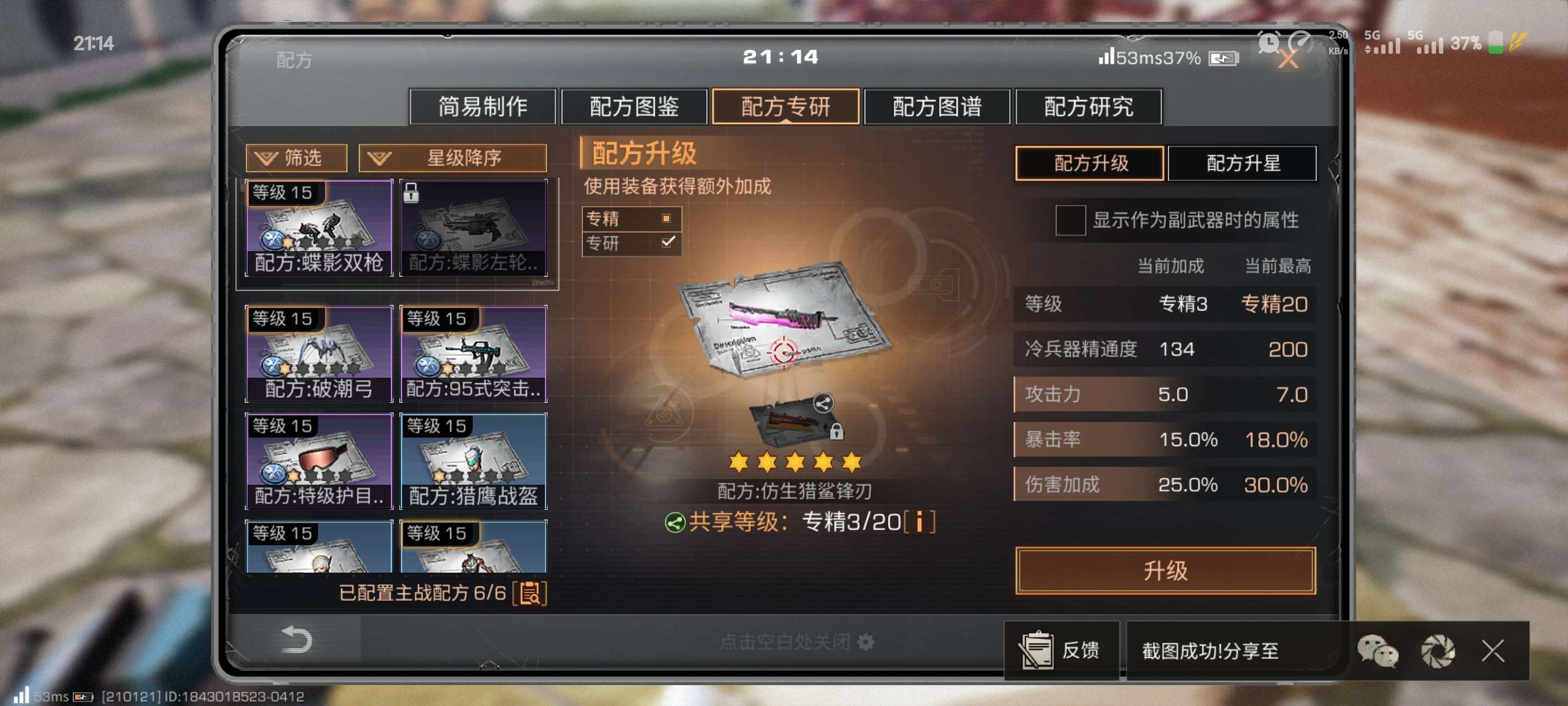Switch to 配方升星 panel
This screenshot has height=706, width=1568.
pos(1242,163)
